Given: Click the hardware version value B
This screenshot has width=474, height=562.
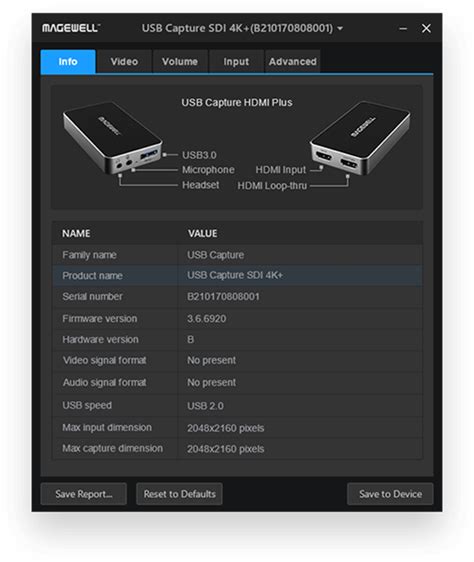Looking at the screenshot, I should point(190,339).
